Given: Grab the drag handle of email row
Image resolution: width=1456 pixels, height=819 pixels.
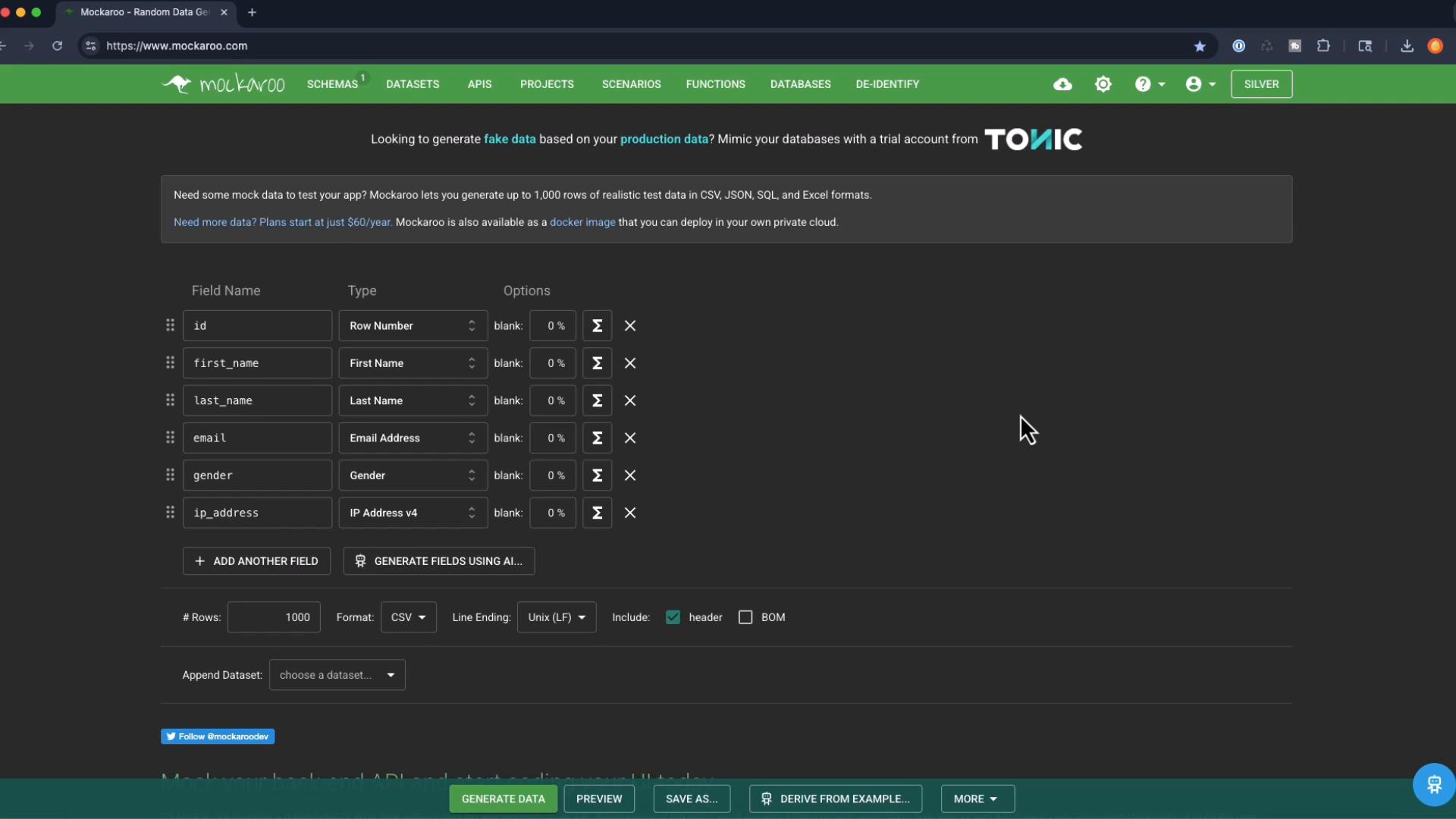Looking at the screenshot, I should pos(170,438).
